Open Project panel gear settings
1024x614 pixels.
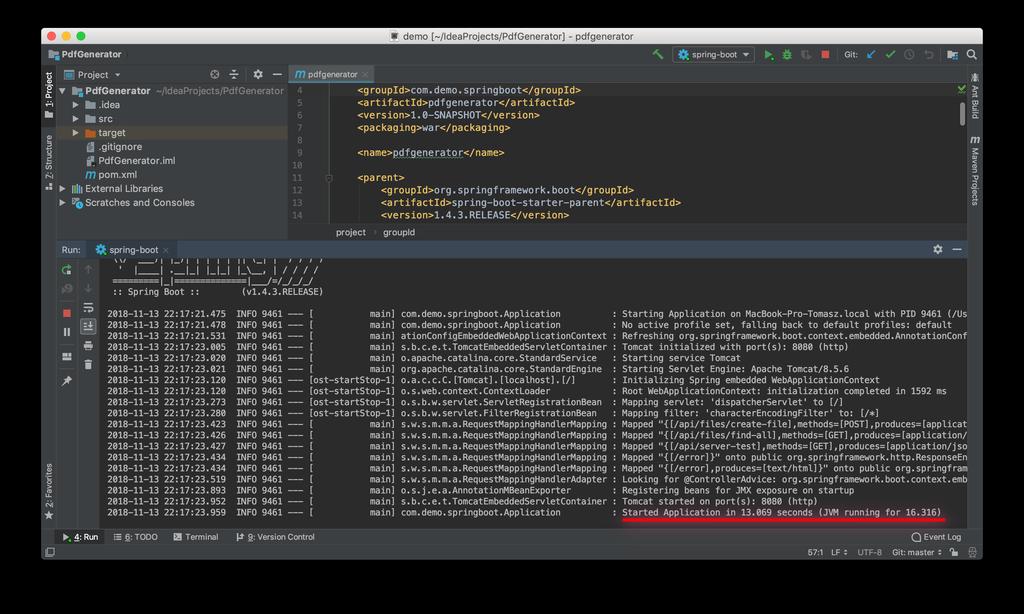click(258, 74)
